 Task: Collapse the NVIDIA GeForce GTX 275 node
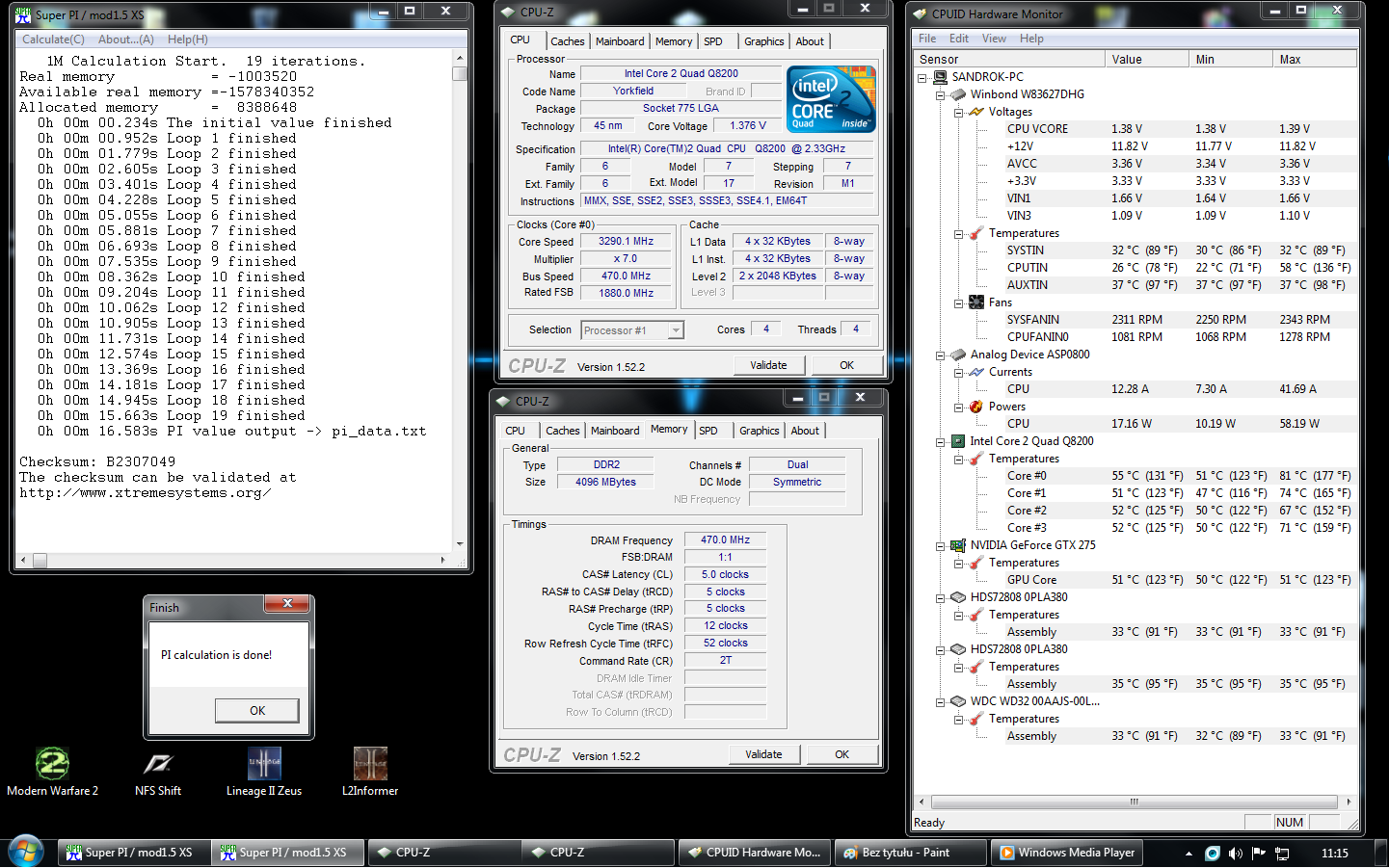(941, 545)
